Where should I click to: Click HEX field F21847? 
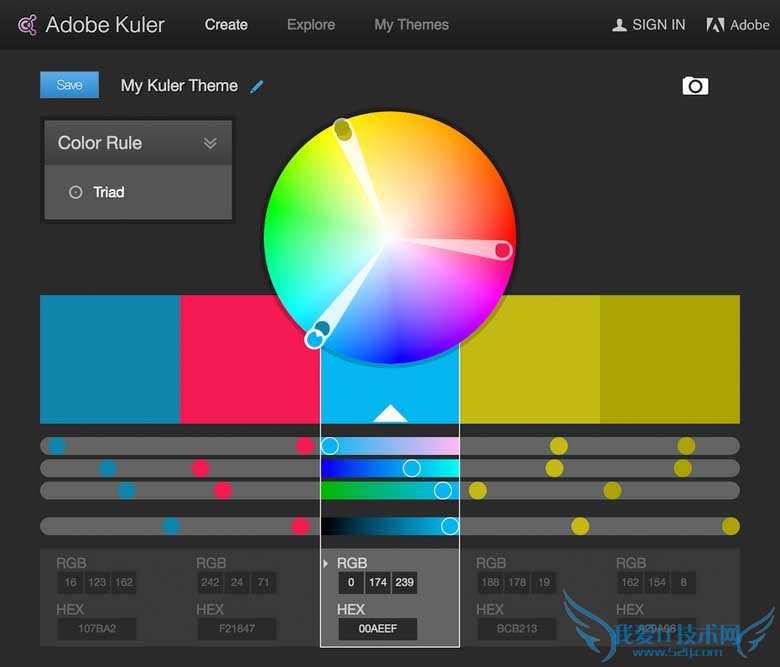point(237,629)
